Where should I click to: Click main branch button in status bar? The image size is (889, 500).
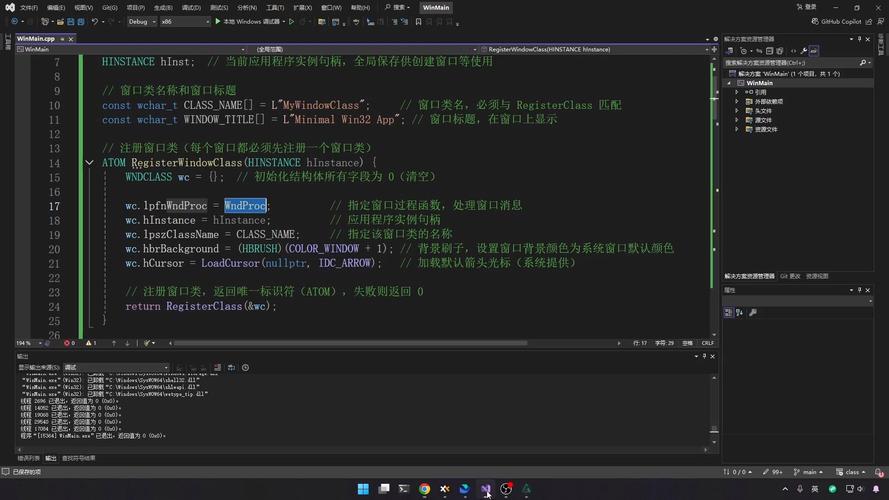pyautogui.click(x=808, y=472)
